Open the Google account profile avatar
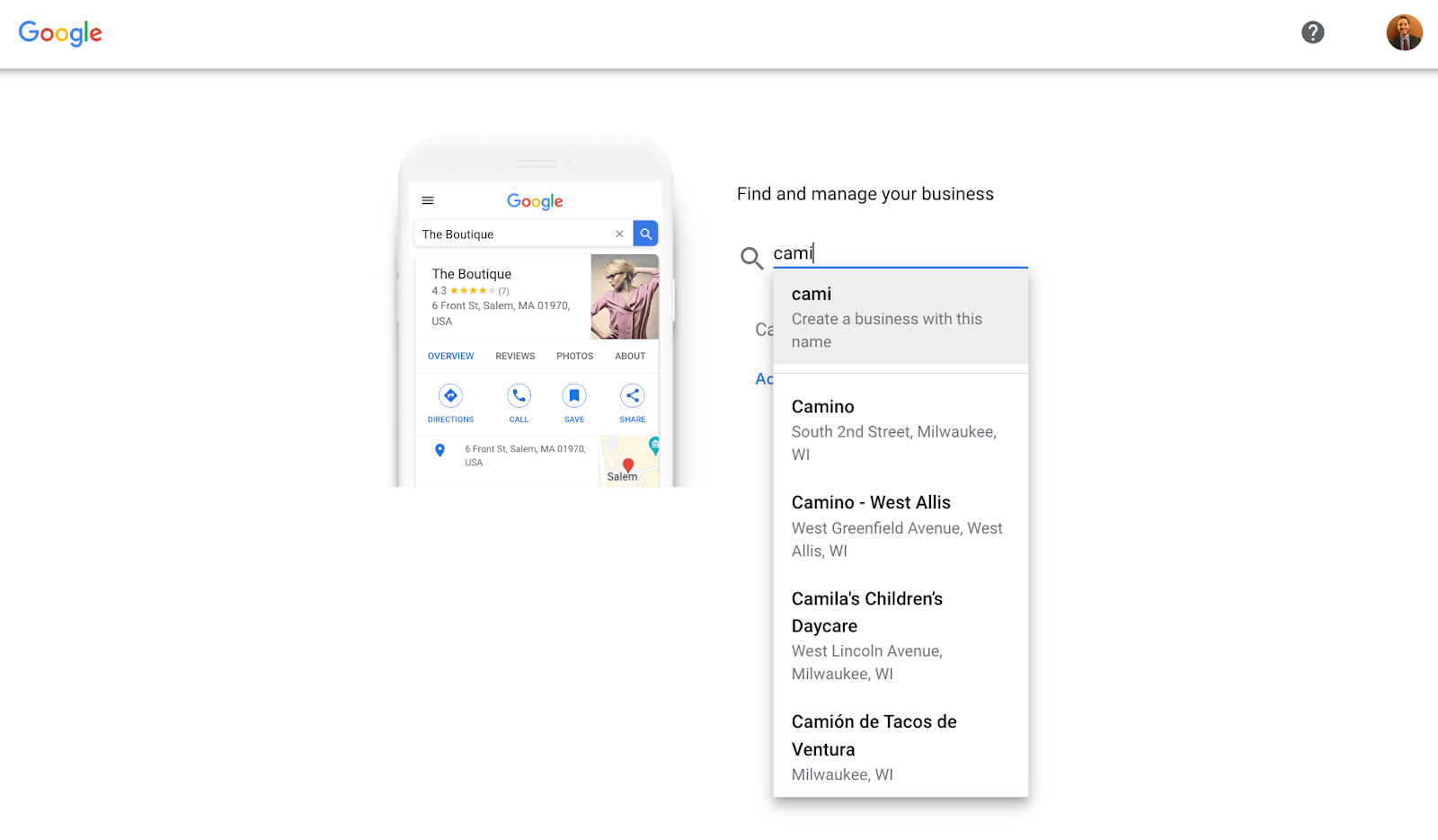The image size is (1438, 840). pos(1404,32)
